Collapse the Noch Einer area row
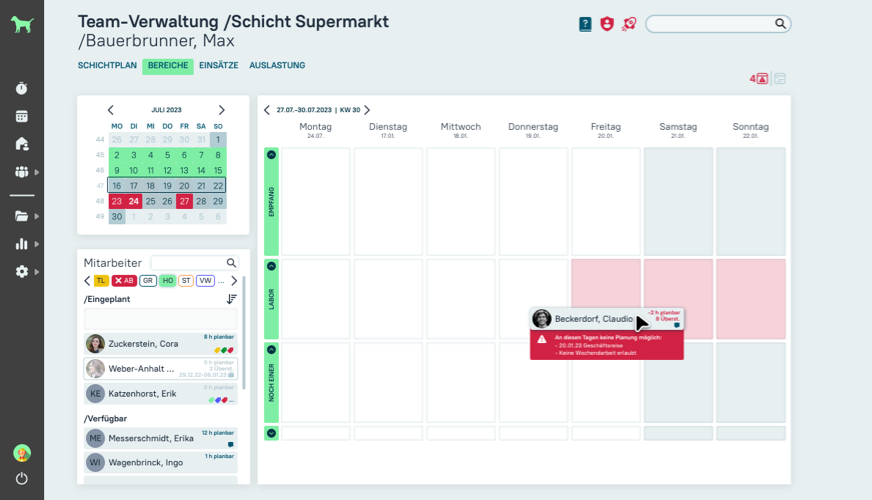The image size is (872, 500). click(271, 350)
